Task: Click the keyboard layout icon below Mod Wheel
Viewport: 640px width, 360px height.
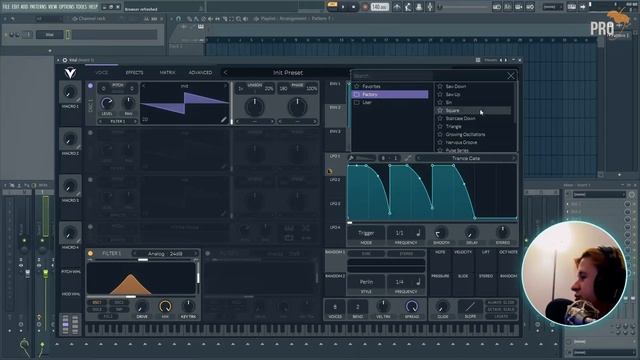Action: click(70, 324)
